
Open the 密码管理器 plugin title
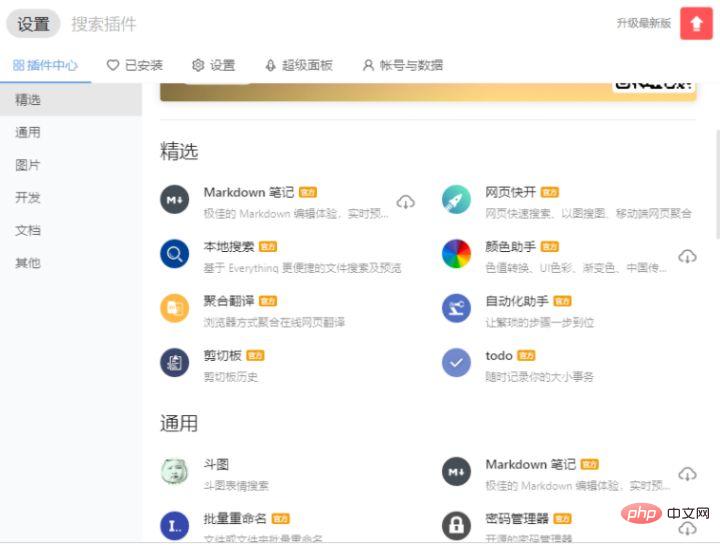coord(517,518)
